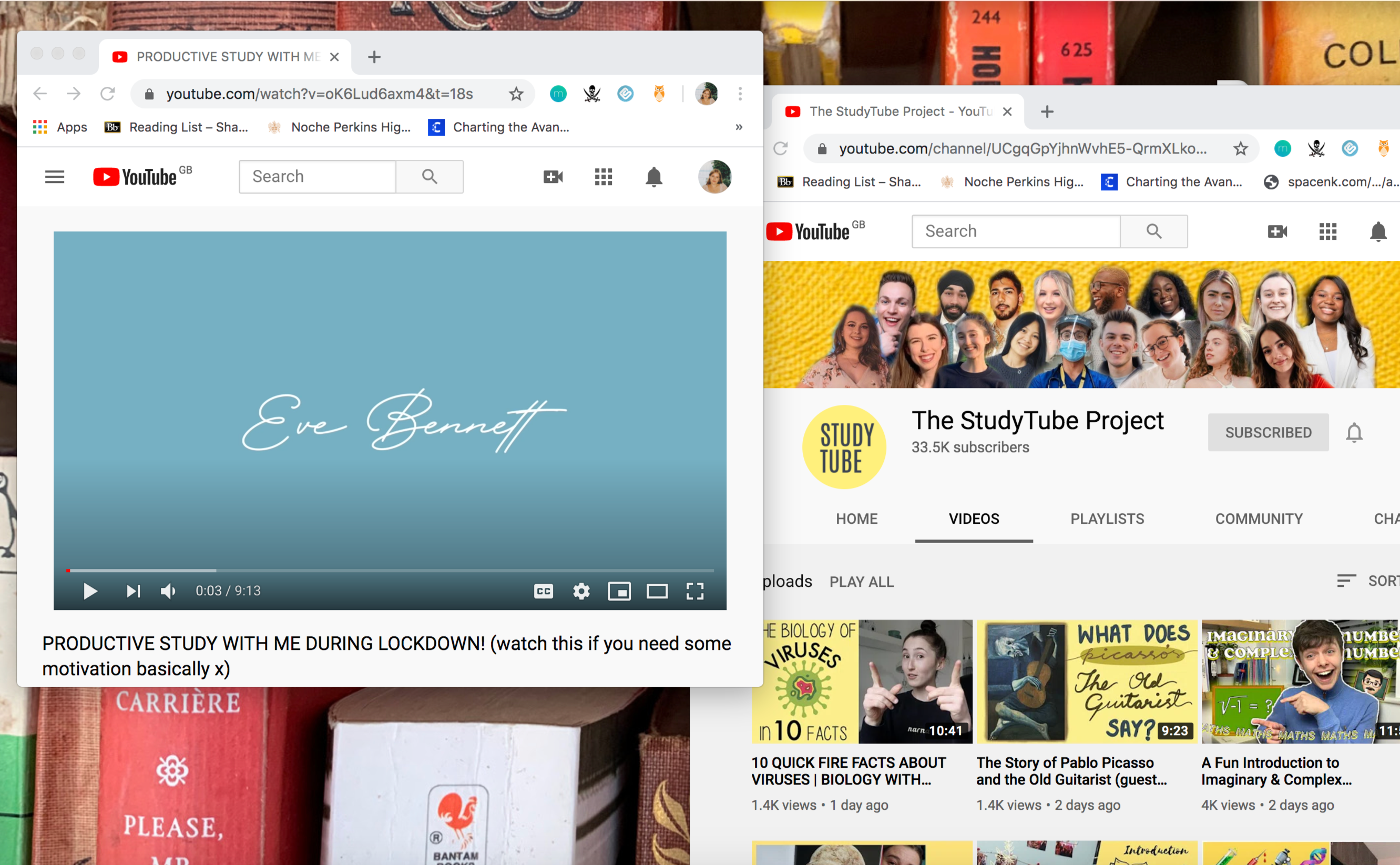
Task: Go back in left browser window
Action: (40, 94)
